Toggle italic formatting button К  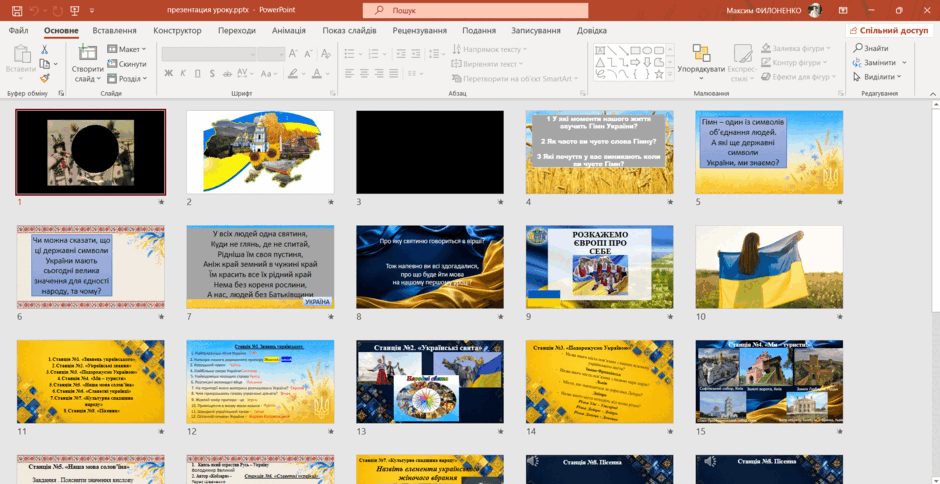tap(183, 73)
